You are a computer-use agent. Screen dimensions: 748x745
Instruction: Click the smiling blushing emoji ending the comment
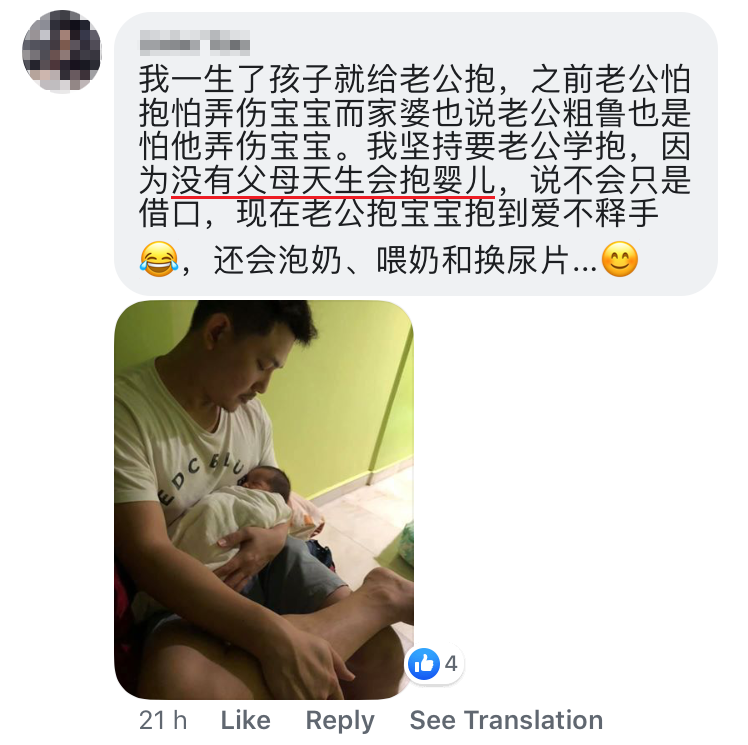pos(620,259)
